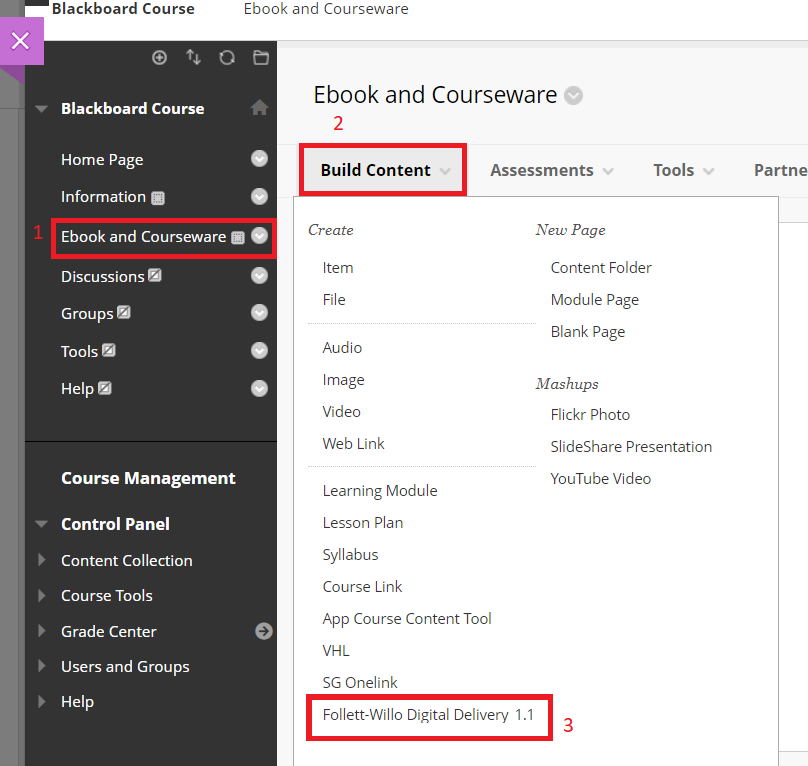Image resolution: width=808 pixels, height=766 pixels.
Task: Choose Item from Create list
Action: pyautogui.click(x=338, y=268)
